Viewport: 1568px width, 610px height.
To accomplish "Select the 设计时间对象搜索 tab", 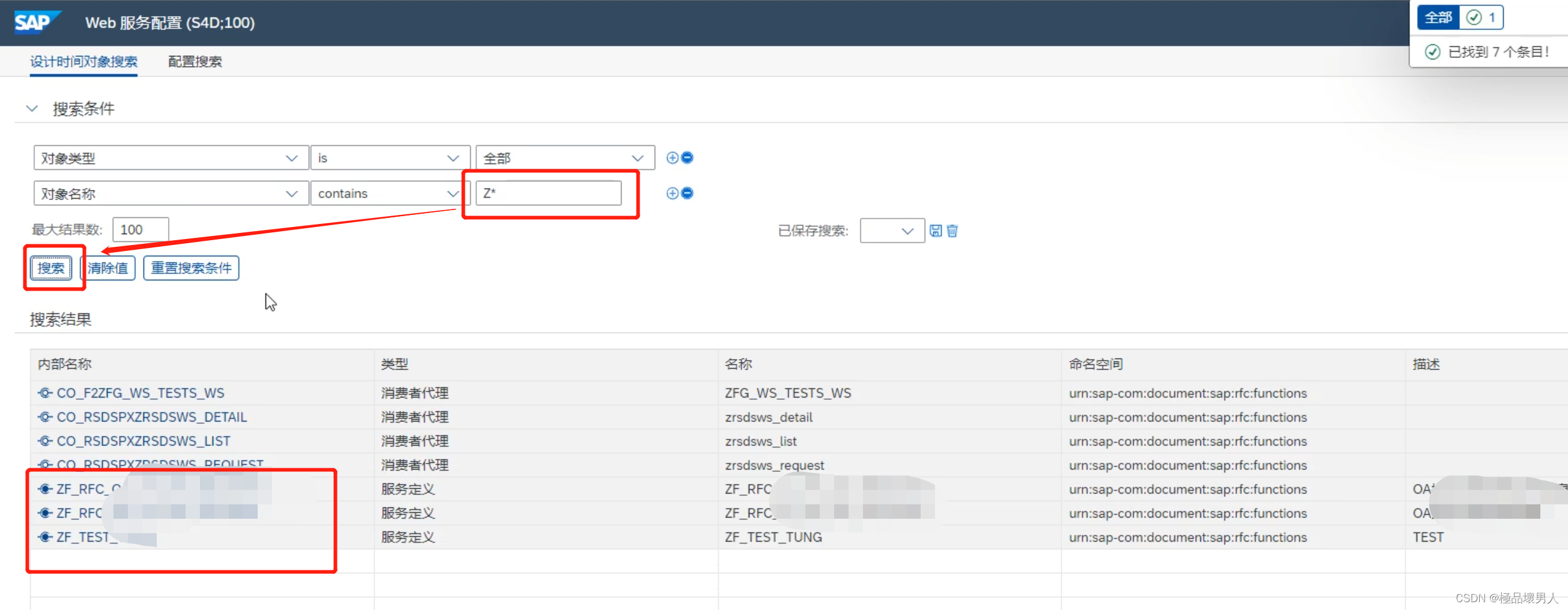I will point(84,61).
